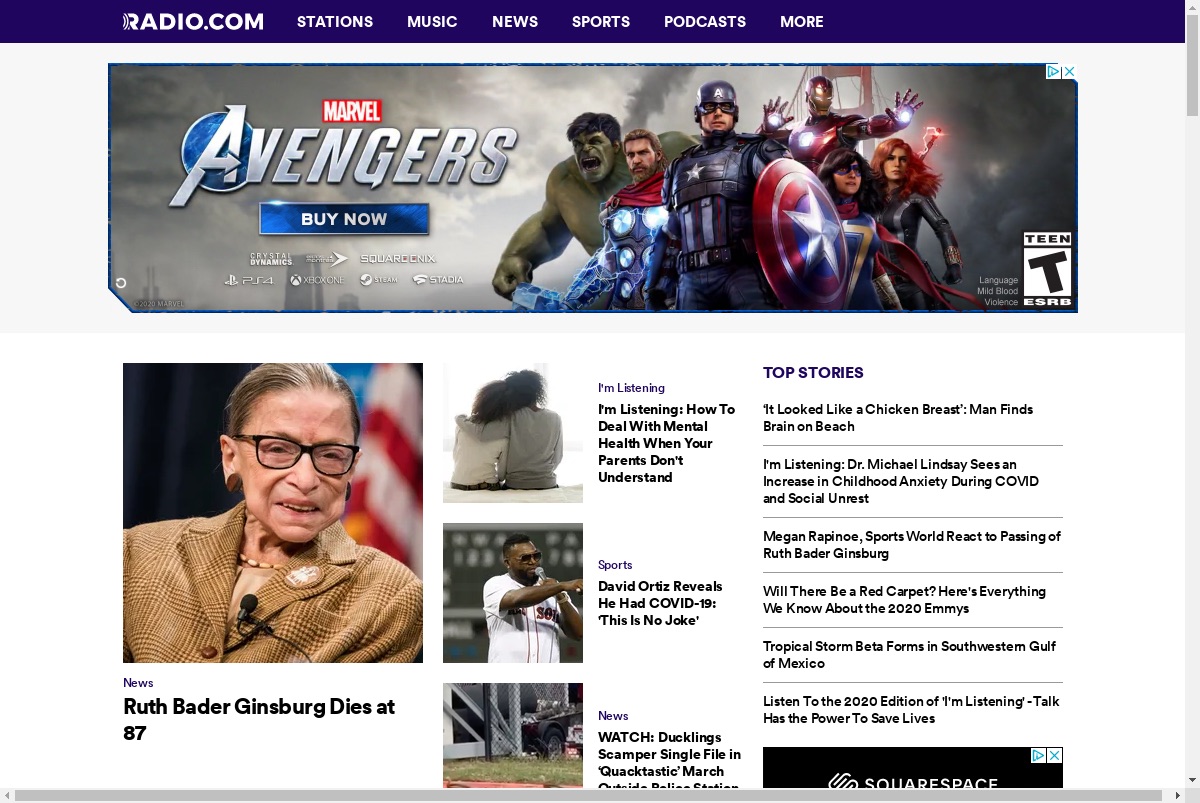Screen dimensions: 1200x803
Task: Click the horizontal scrollbar thumb
Action: (589, 796)
